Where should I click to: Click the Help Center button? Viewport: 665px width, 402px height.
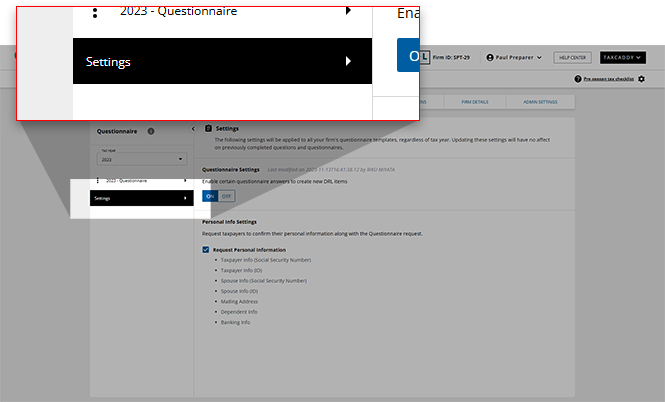point(571,58)
